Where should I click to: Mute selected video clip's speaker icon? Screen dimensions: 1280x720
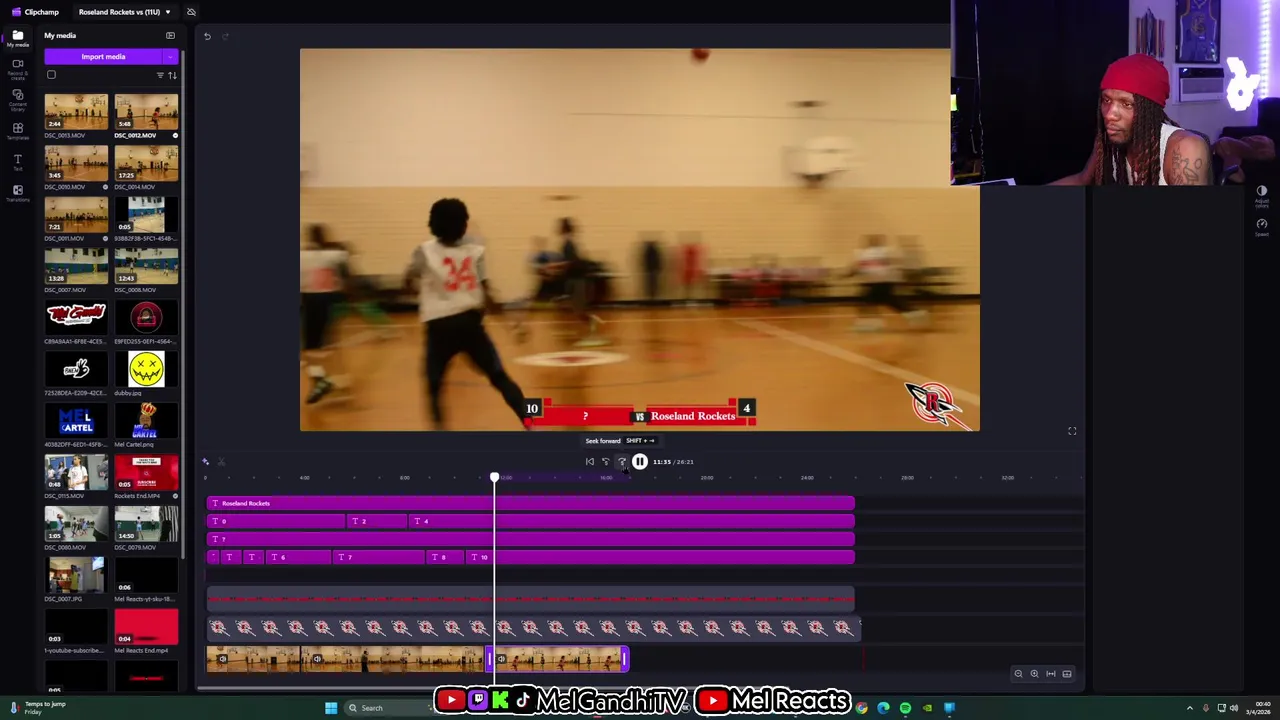(501, 659)
